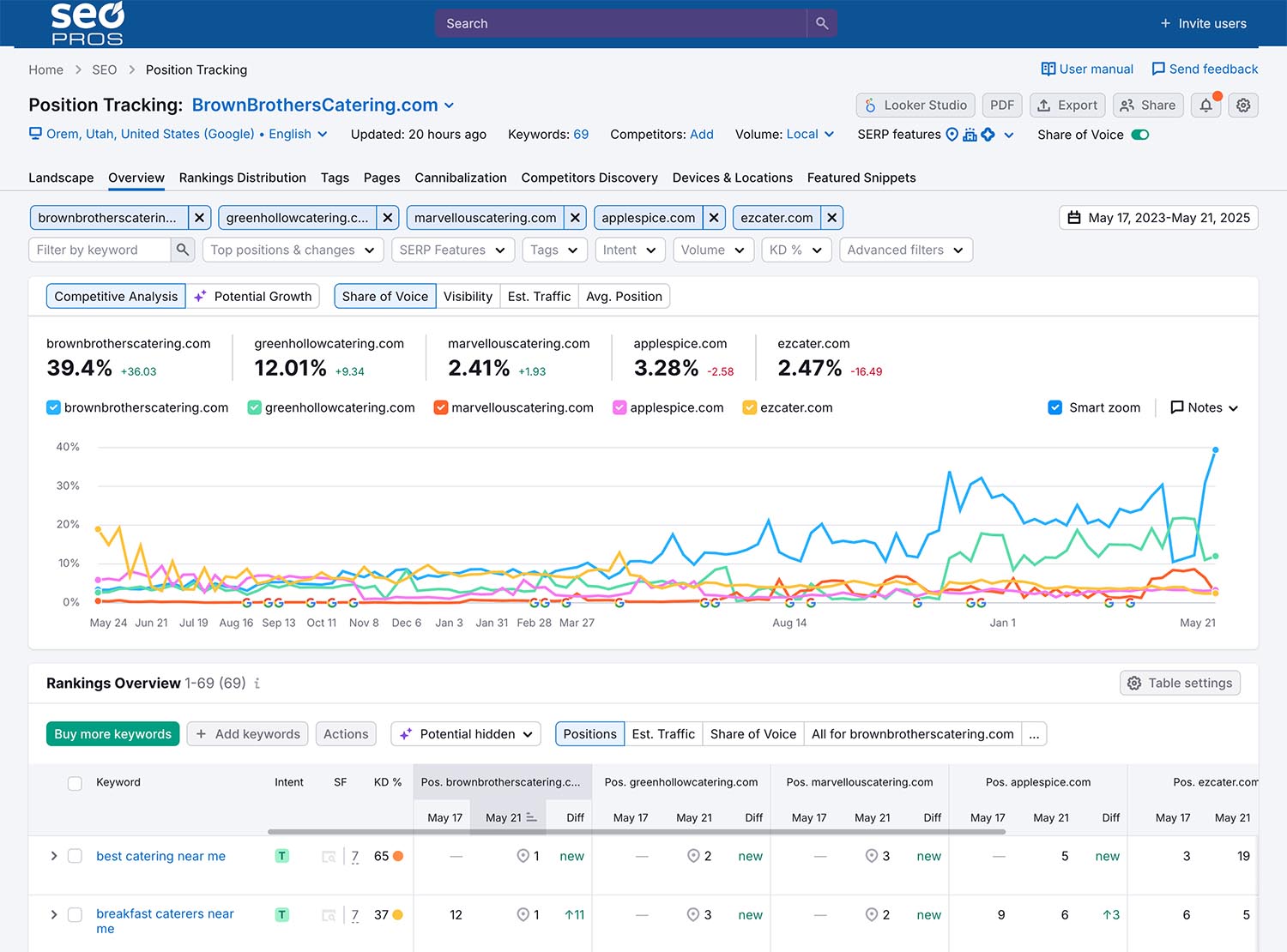The width and height of the screenshot is (1287, 952).
Task: Open the Notes dropdown
Action: click(1204, 407)
